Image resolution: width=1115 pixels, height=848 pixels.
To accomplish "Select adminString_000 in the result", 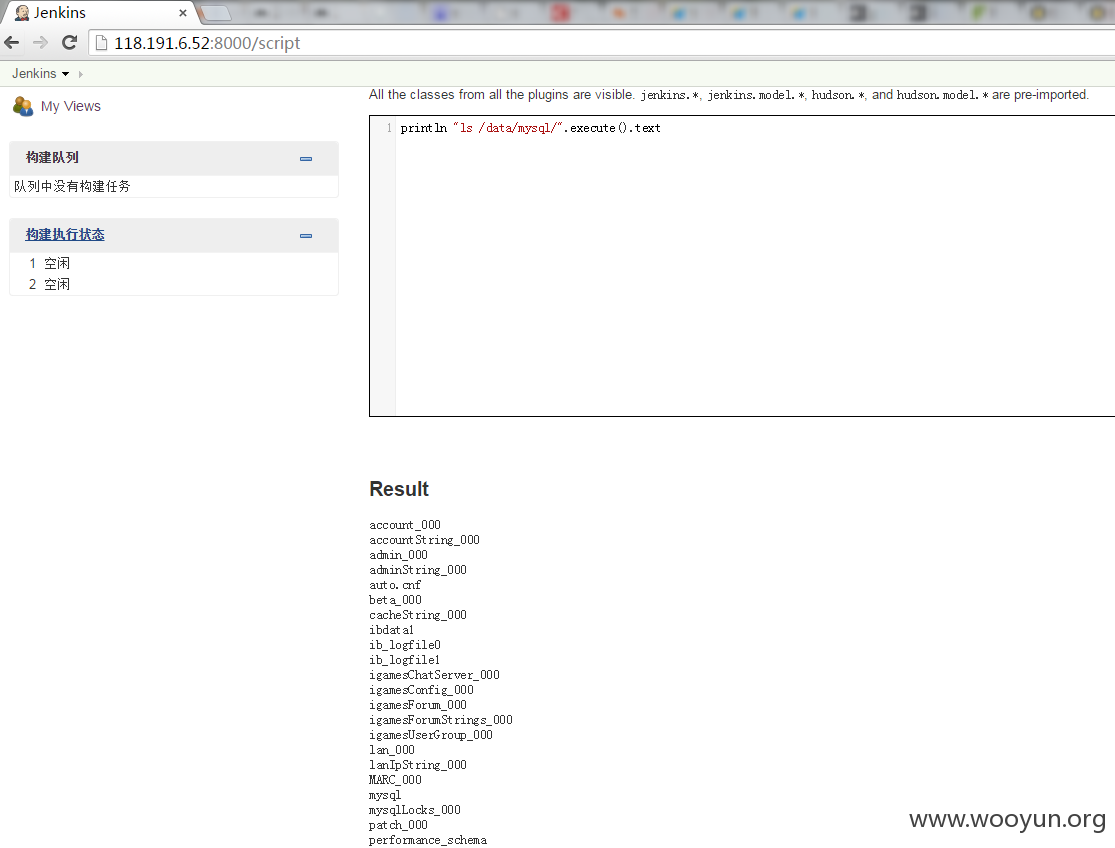I will tap(418, 570).
